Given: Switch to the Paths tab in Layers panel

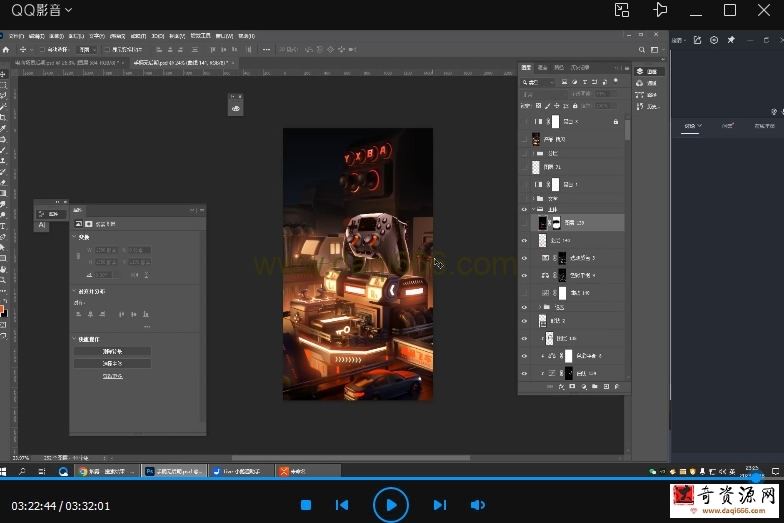Looking at the screenshot, I should 559,68.
